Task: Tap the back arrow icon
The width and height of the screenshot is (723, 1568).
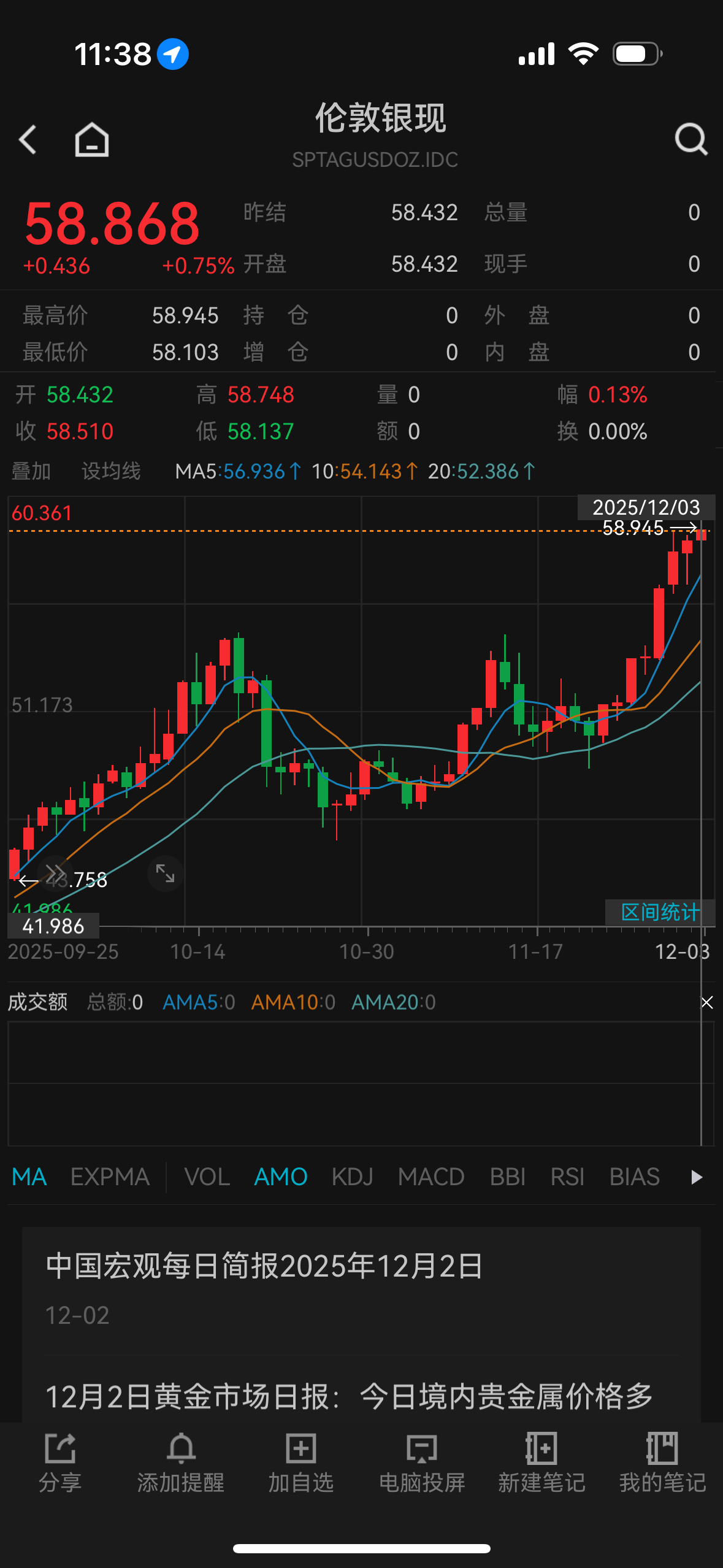Action: click(28, 139)
